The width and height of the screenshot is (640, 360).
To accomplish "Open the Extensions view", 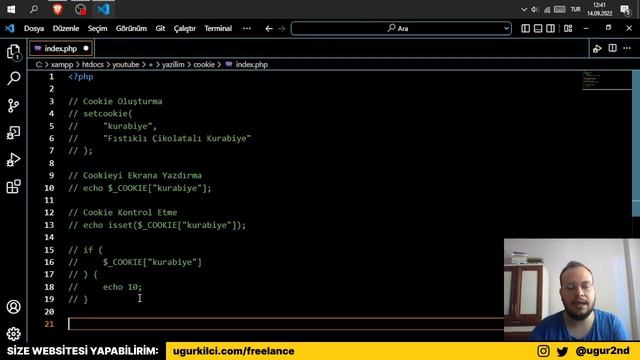I will [13, 187].
